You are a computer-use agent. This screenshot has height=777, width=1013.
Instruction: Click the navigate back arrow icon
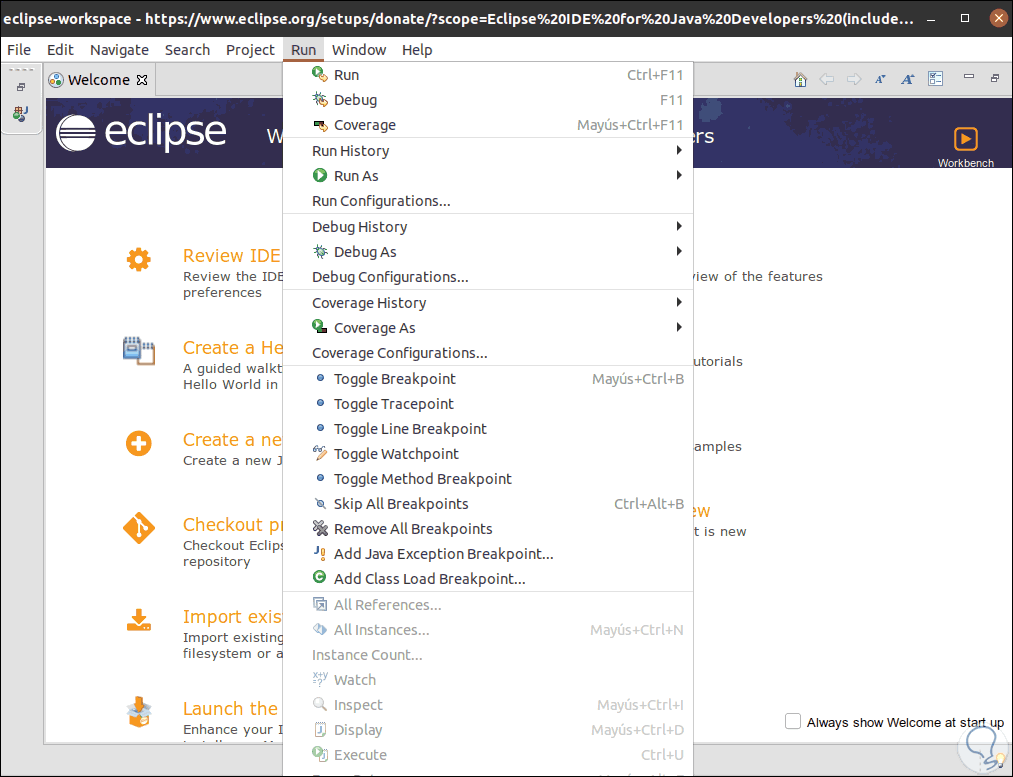pos(826,79)
